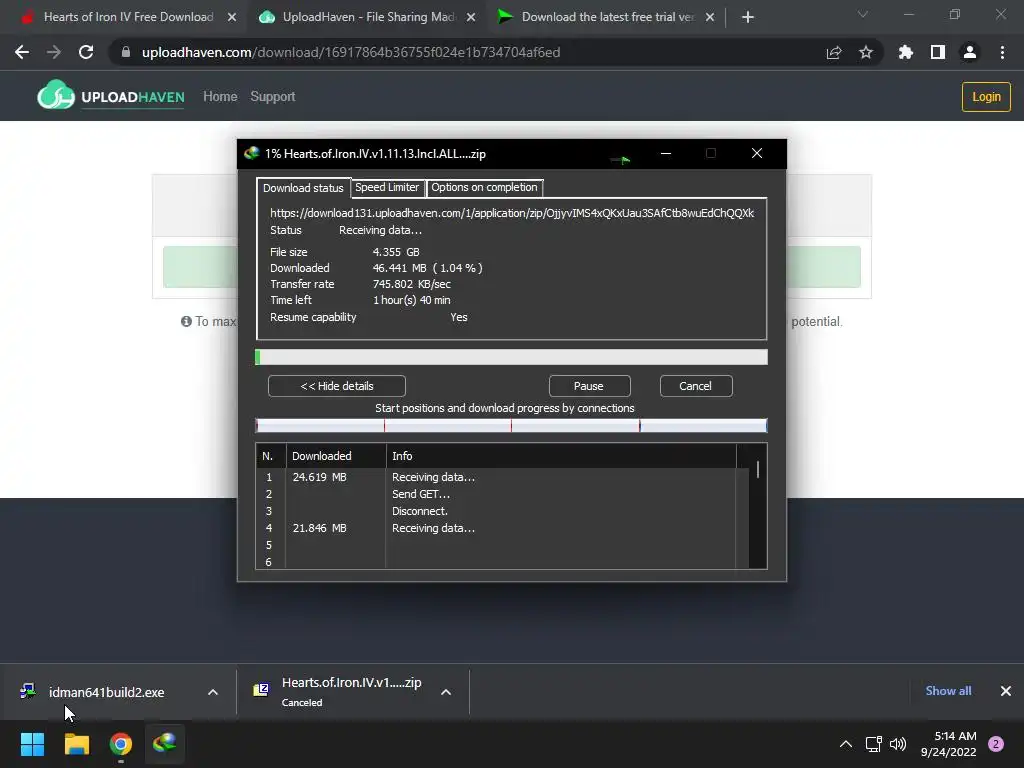Click the Hide details button

click(x=336, y=386)
